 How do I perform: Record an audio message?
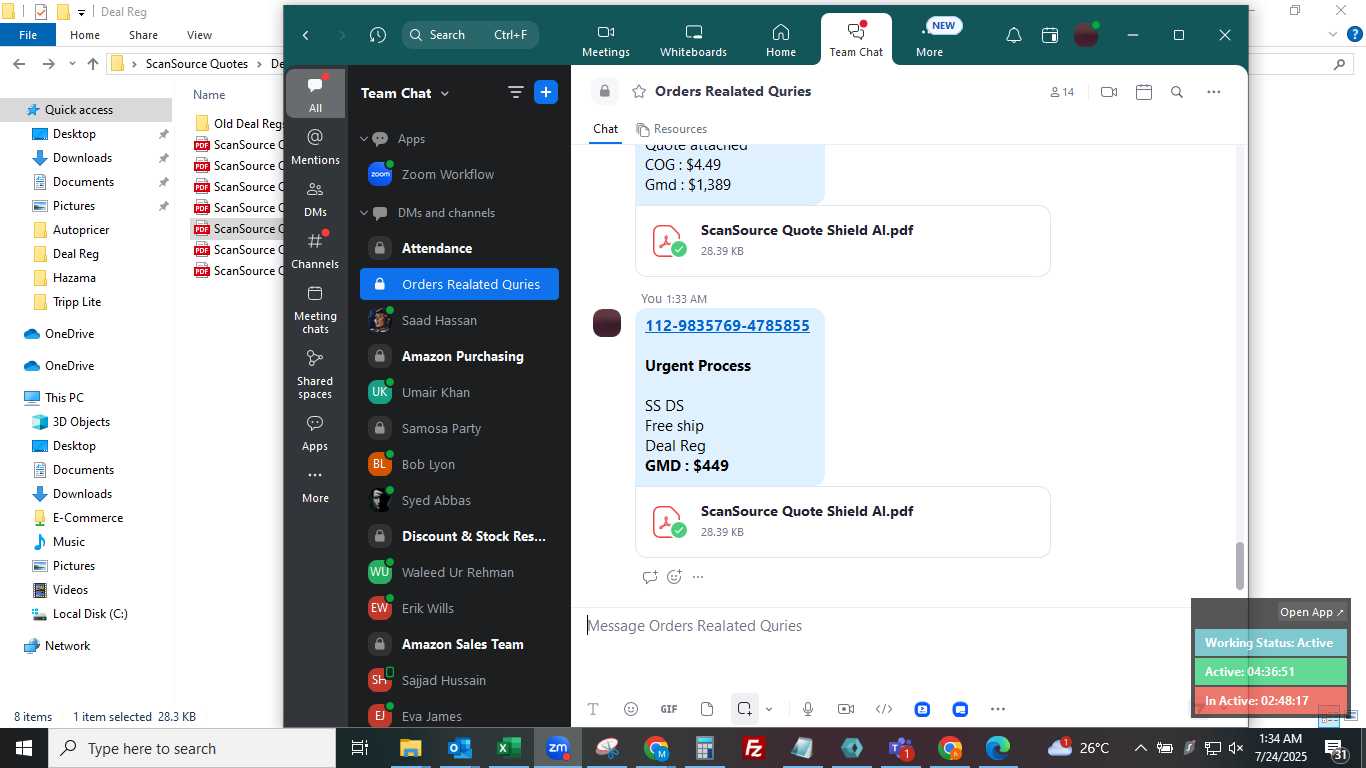point(808,709)
